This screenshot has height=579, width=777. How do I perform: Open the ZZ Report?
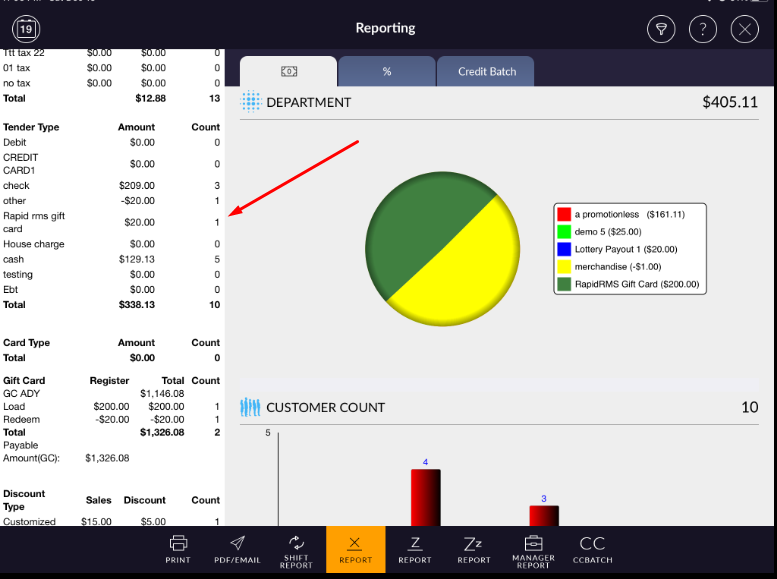(474, 549)
